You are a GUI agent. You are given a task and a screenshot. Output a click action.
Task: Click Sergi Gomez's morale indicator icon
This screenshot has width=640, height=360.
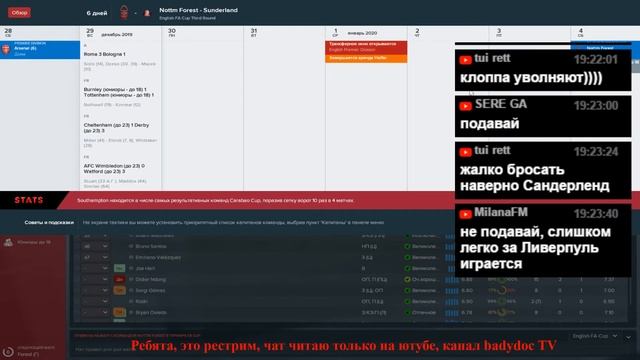coord(407,291)
